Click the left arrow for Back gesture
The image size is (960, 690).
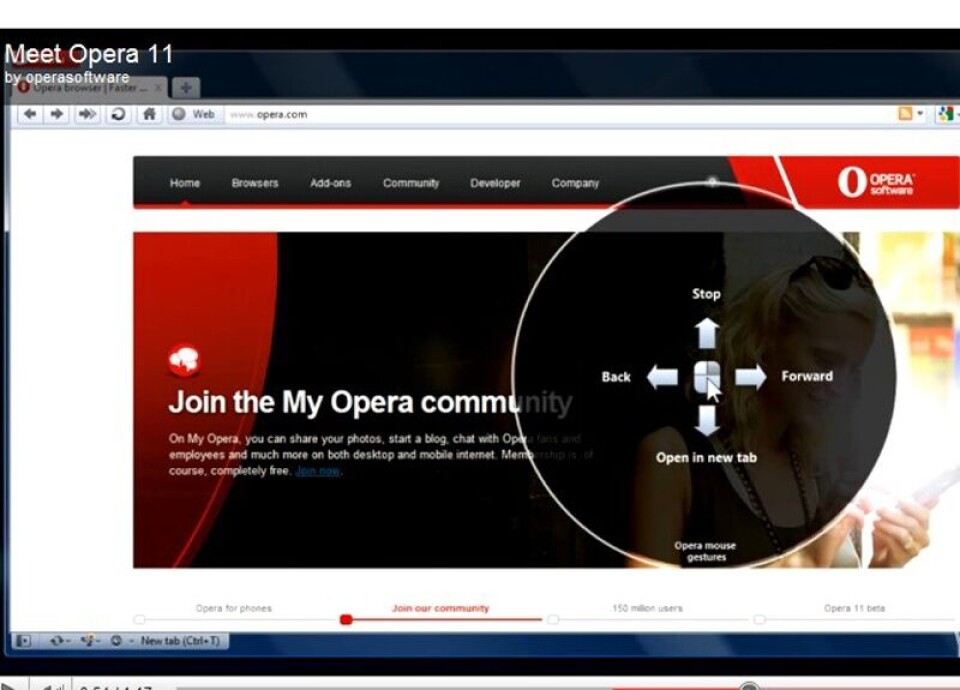click(662, 377)
